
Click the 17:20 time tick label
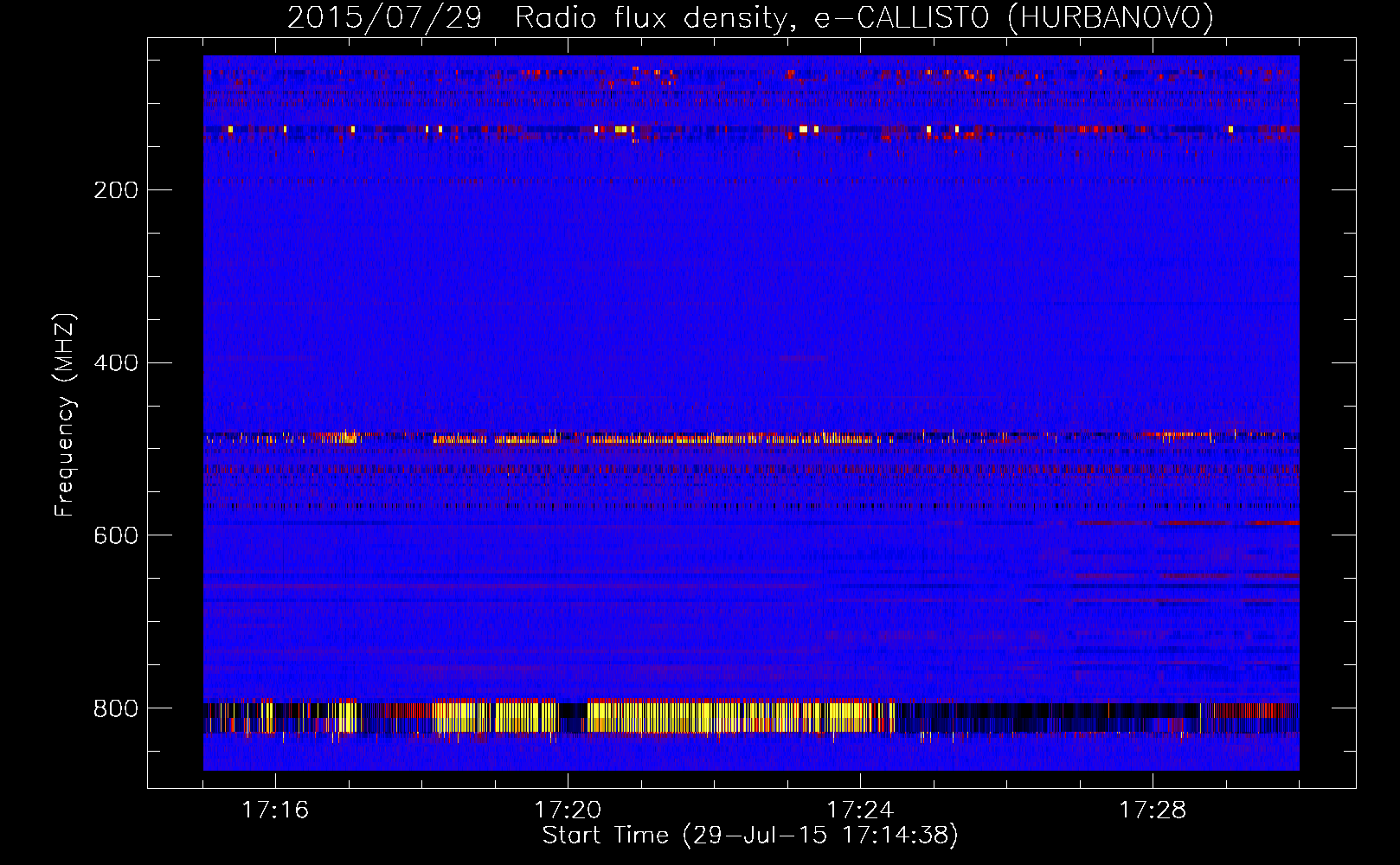pos(568,811)
